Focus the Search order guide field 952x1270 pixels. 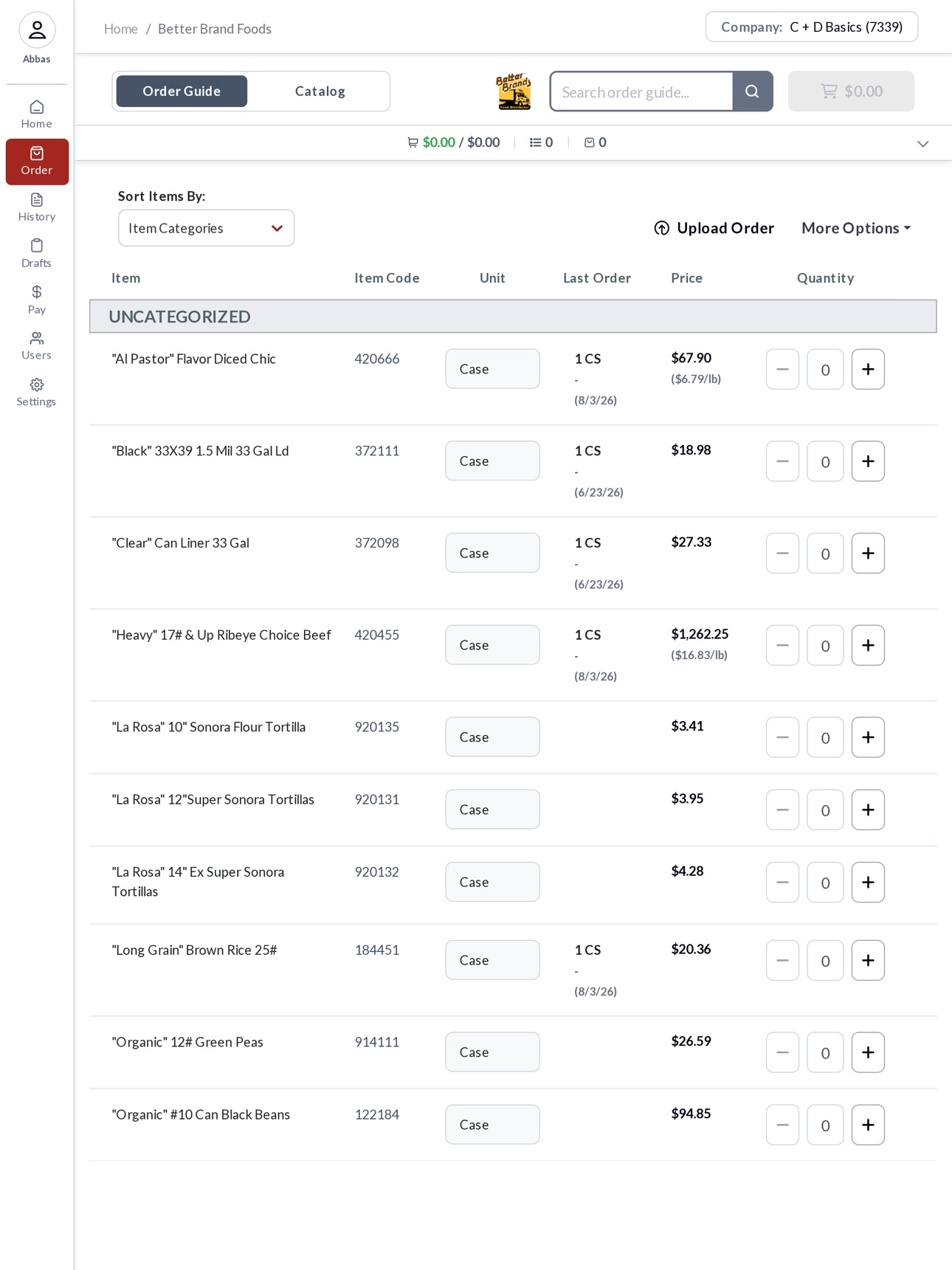[641, 92]
